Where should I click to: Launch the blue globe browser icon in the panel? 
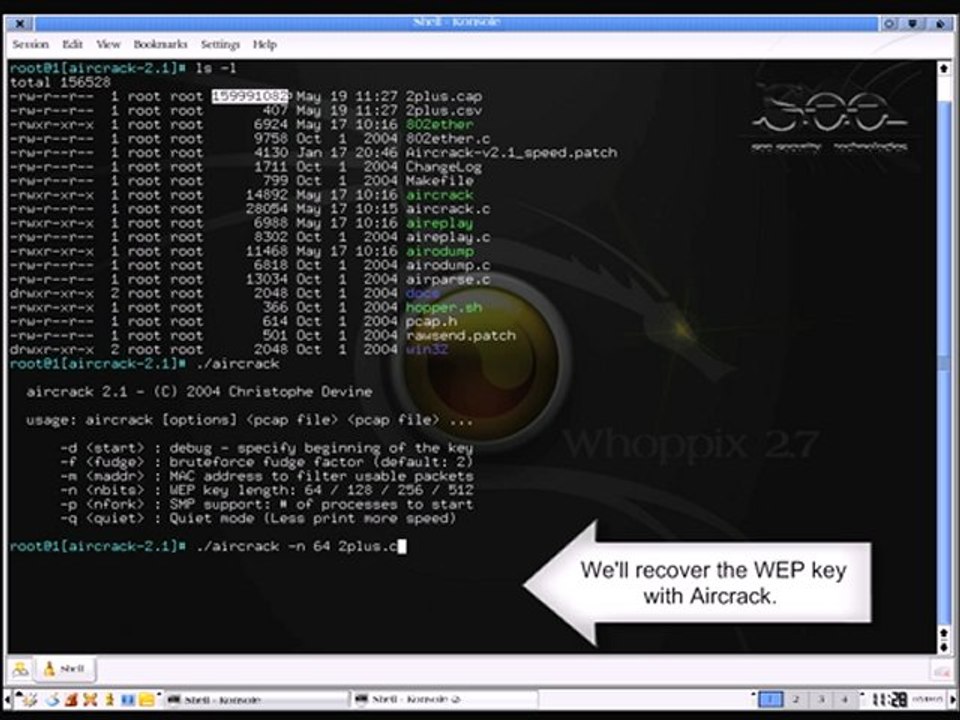coord(52,699)
